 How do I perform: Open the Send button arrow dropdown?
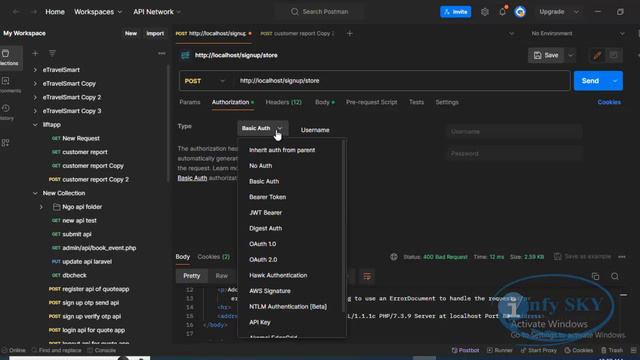point(615,81)
